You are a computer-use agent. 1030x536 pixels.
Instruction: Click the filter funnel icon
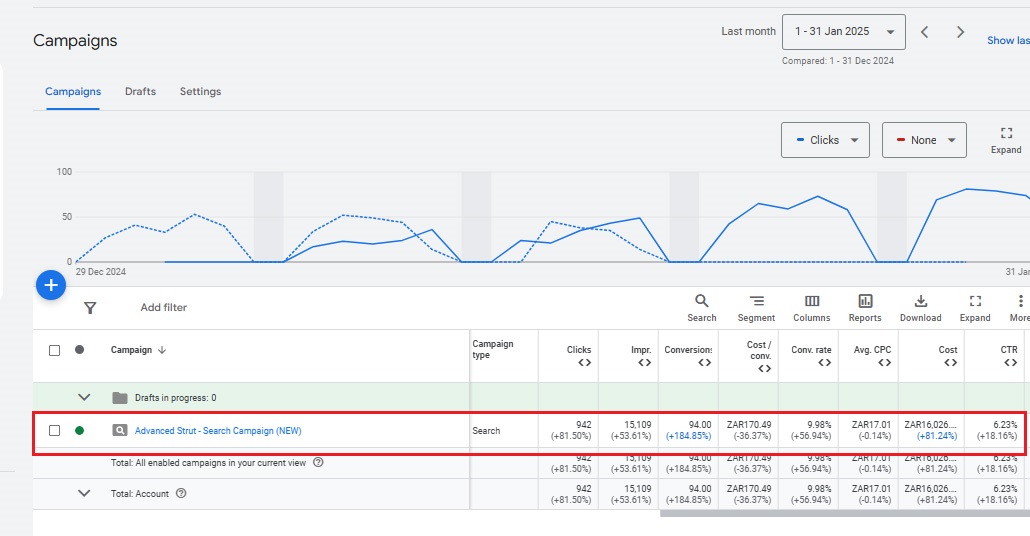point(90,308)
